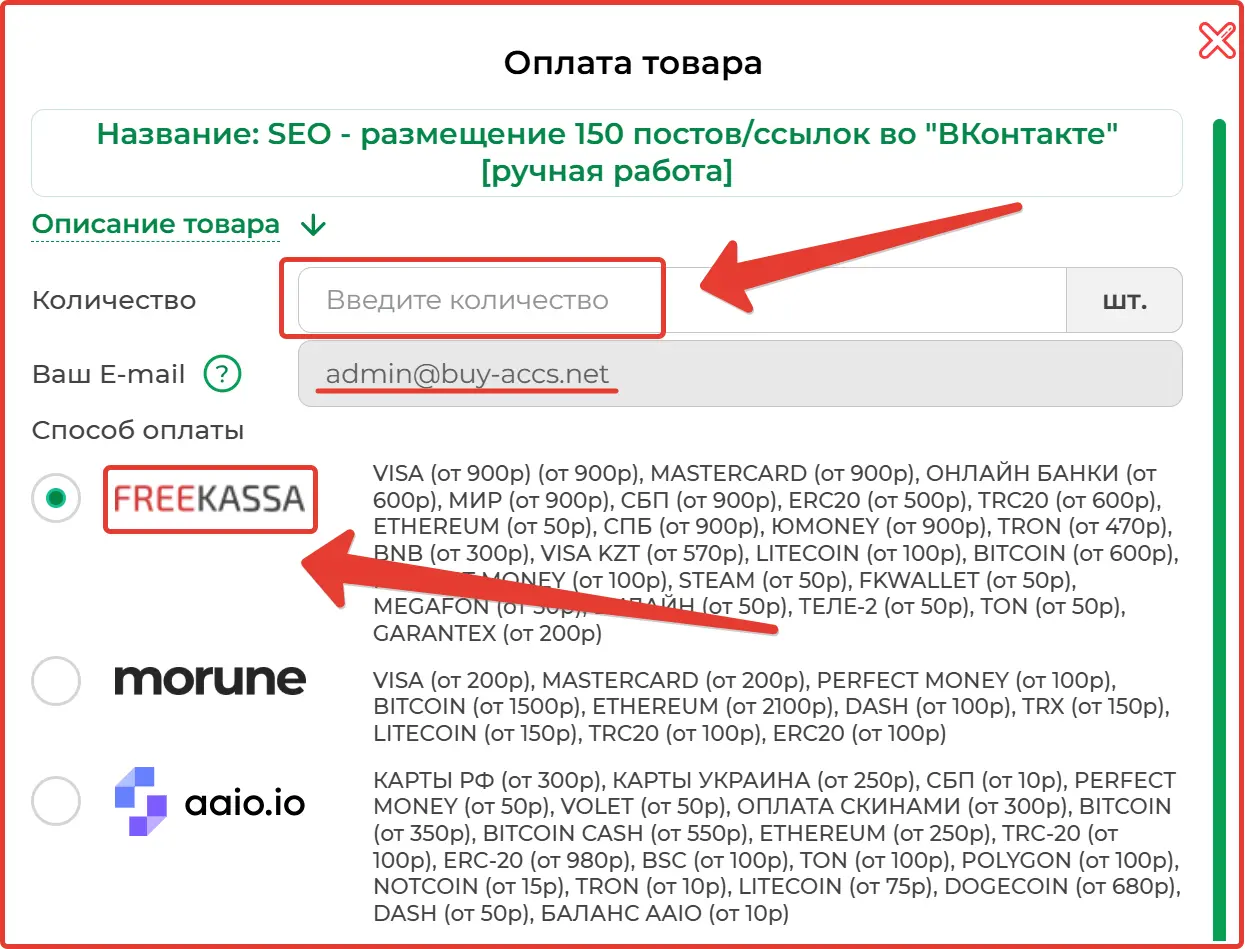Click the green down arrow beside Описание товара

[313, 225]
